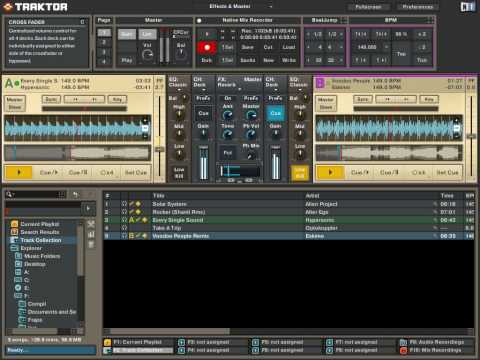The height and width of the screenshot is (360, 480).
Task: Open the E: disc drive icon
Action: tap(18, 288)
